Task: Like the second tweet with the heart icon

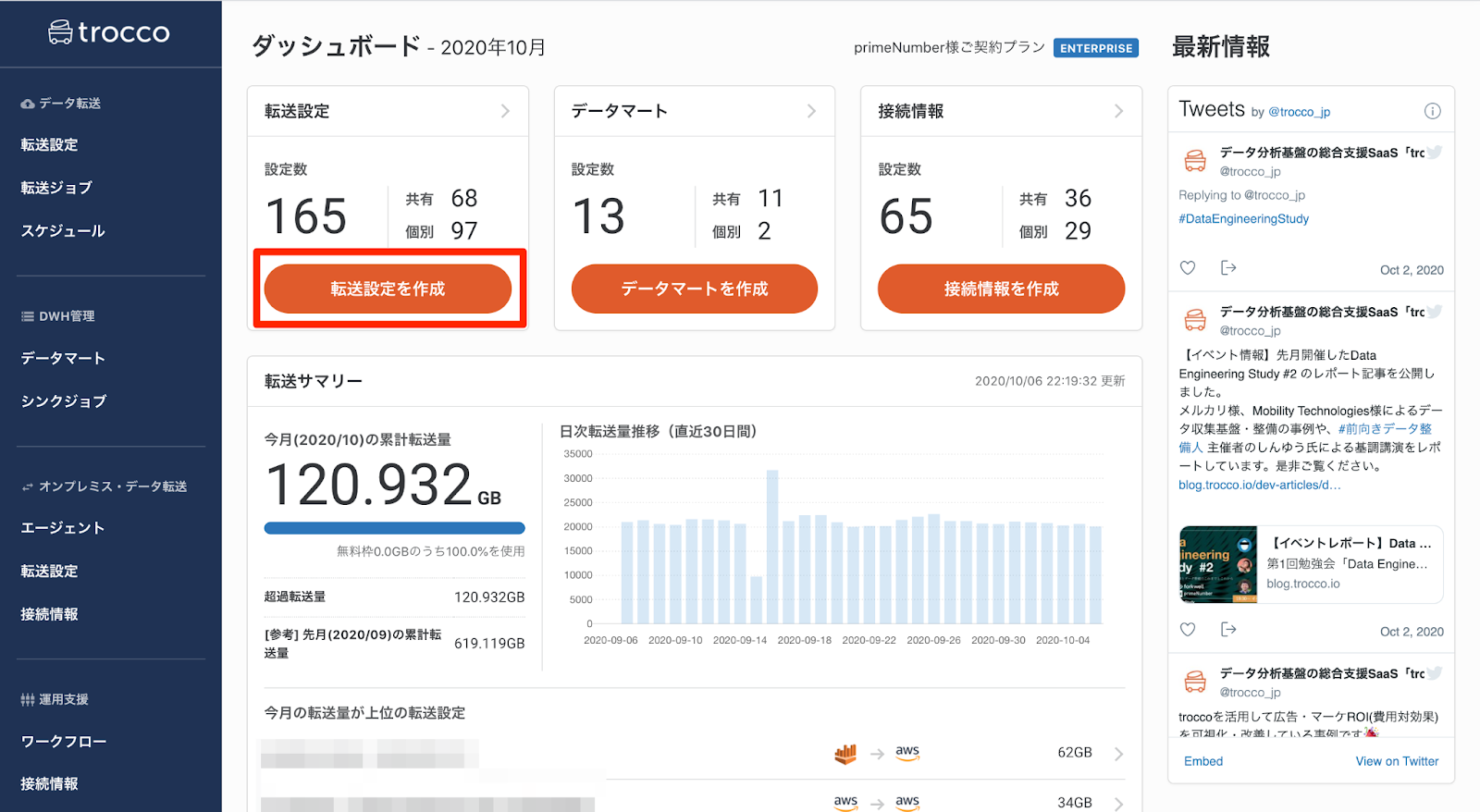Action: (1188, 630)
